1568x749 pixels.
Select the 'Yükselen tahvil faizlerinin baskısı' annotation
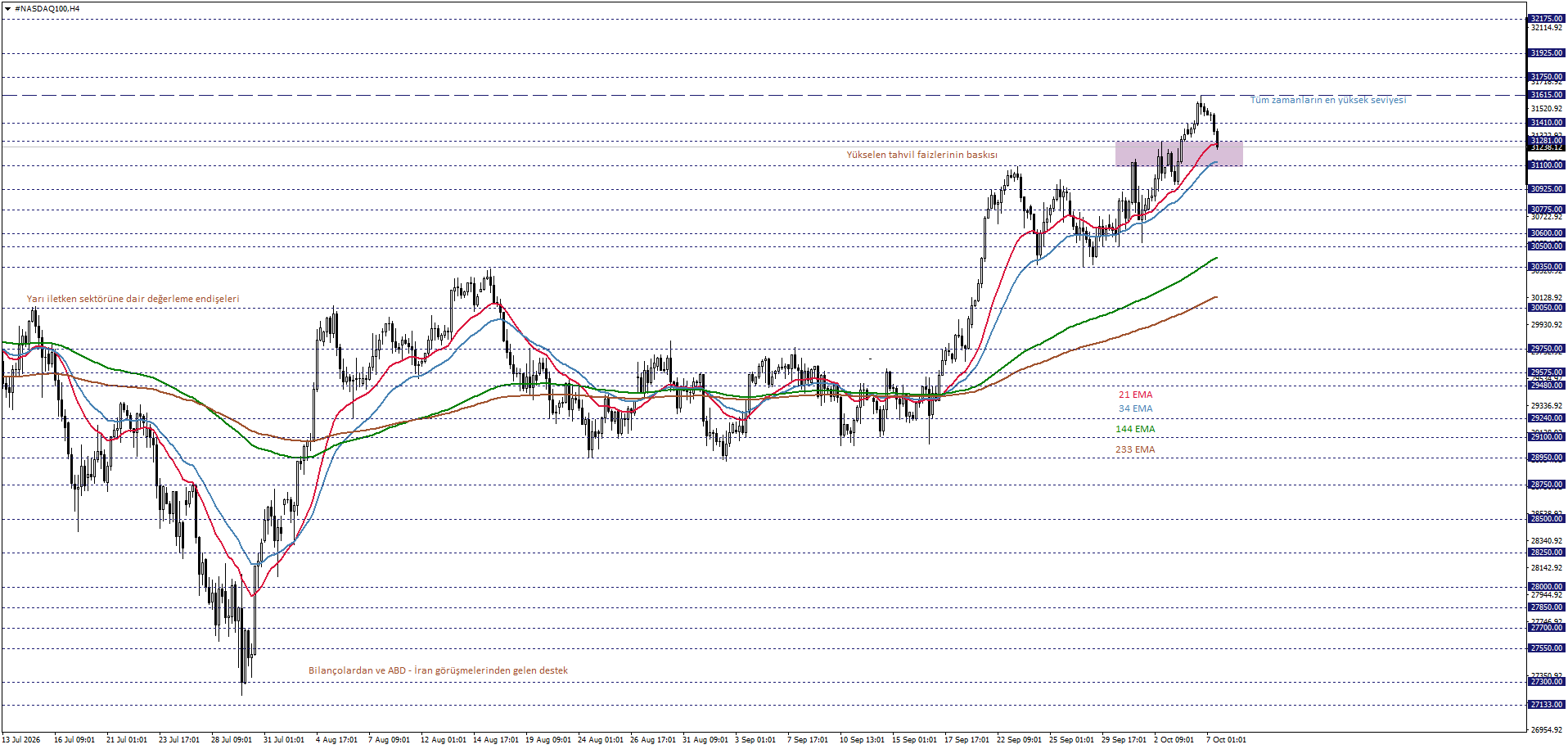coord(921,155)
